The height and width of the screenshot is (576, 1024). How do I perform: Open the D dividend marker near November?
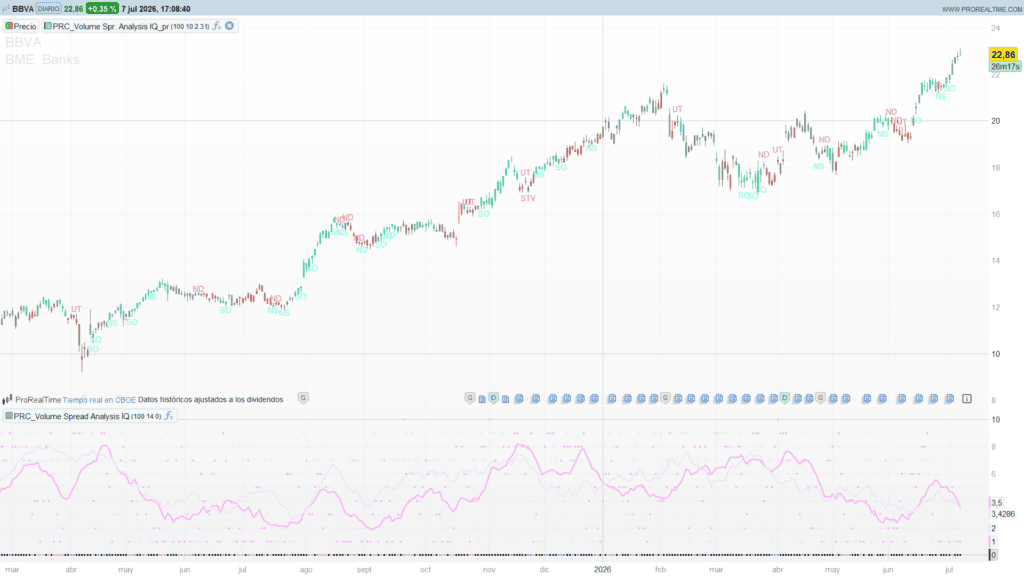click(494, 398)
